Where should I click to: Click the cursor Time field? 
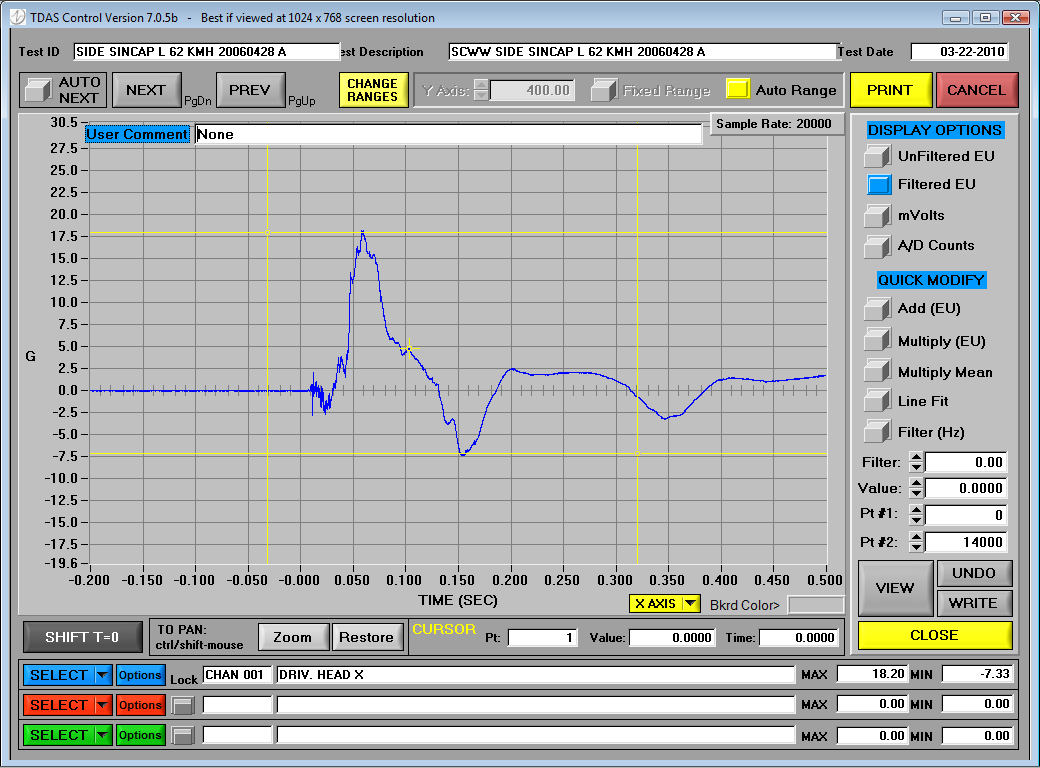[x=799, y=638]
